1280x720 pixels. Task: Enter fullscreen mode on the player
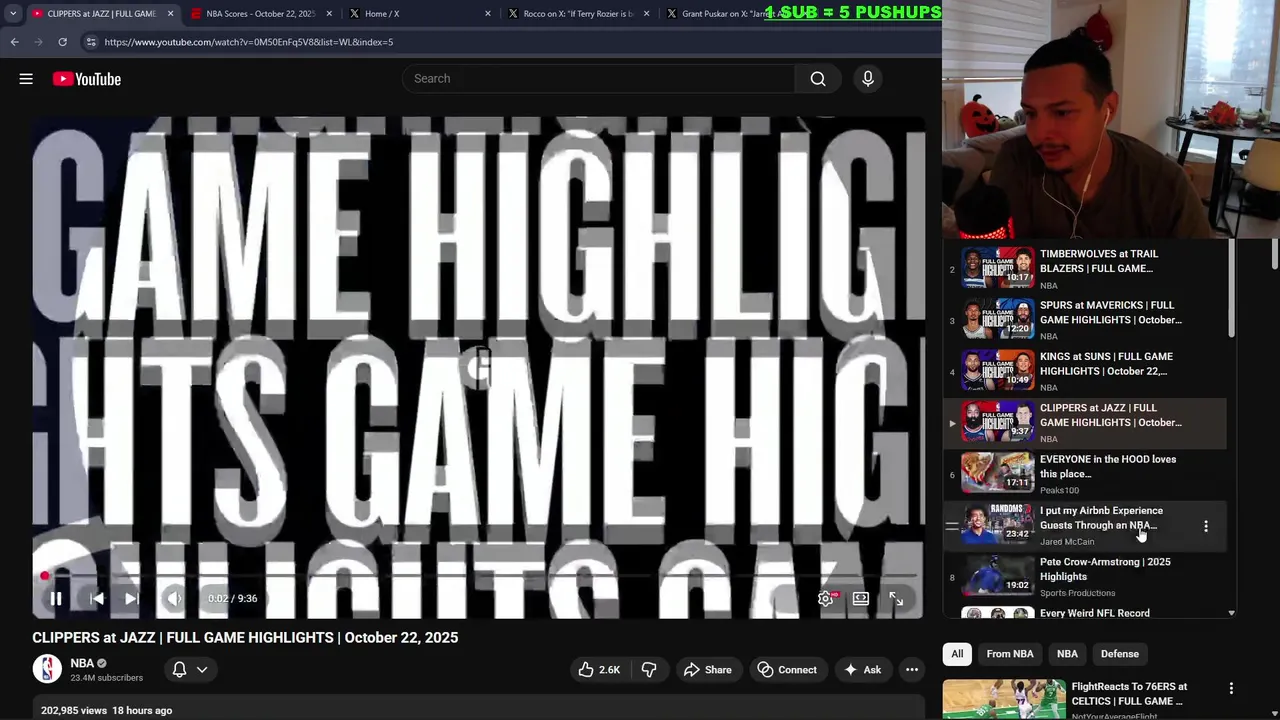coord(896,599)
